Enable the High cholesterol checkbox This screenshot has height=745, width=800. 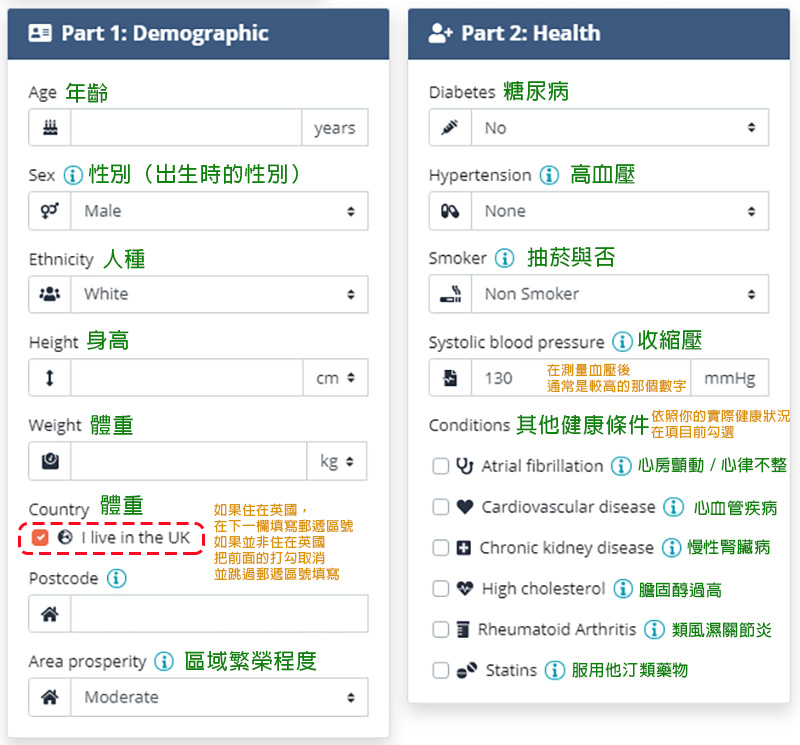pyautogui.click(x=440, y=588)
